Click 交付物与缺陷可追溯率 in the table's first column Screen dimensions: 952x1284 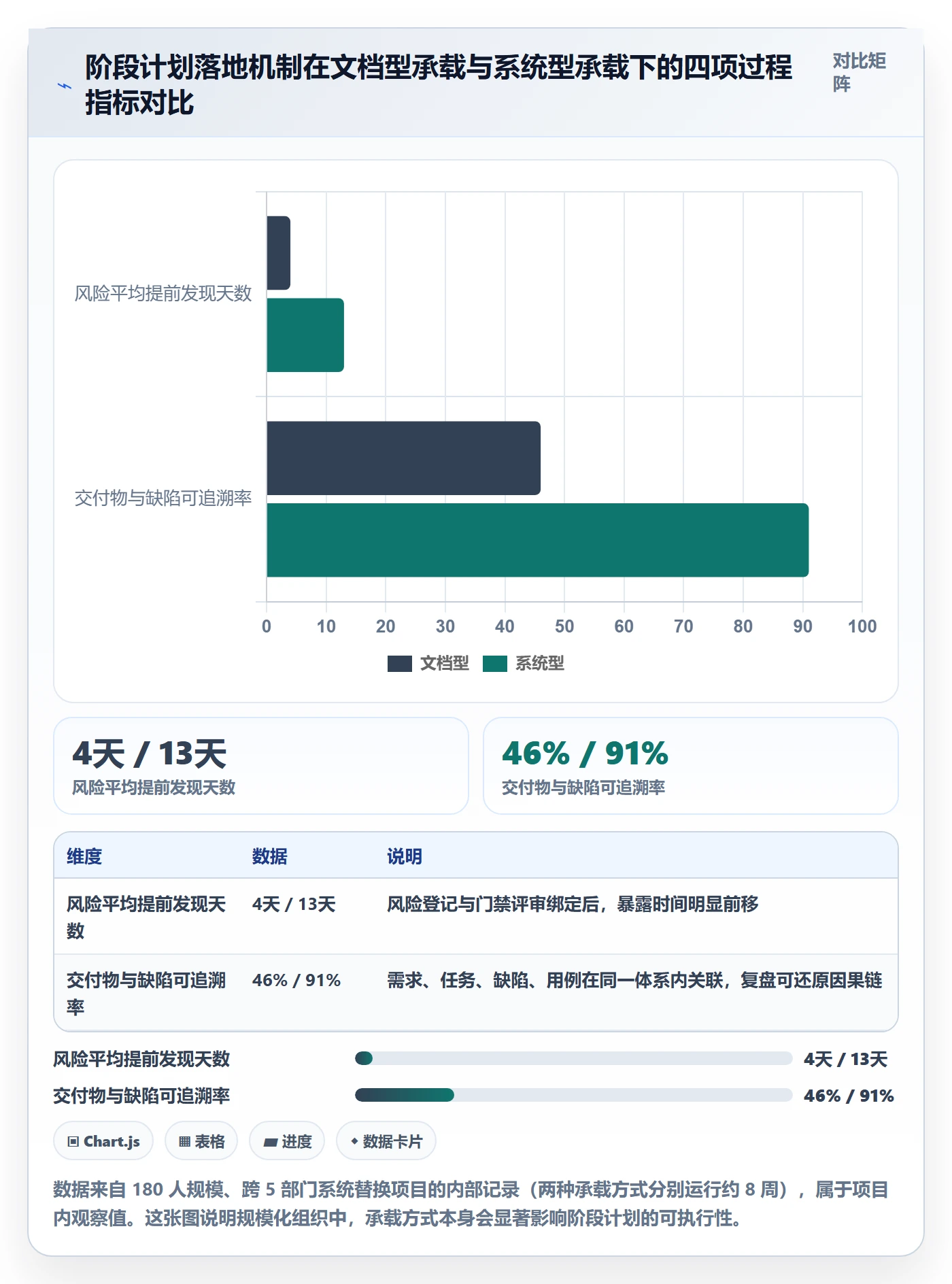tap(146, 994)
